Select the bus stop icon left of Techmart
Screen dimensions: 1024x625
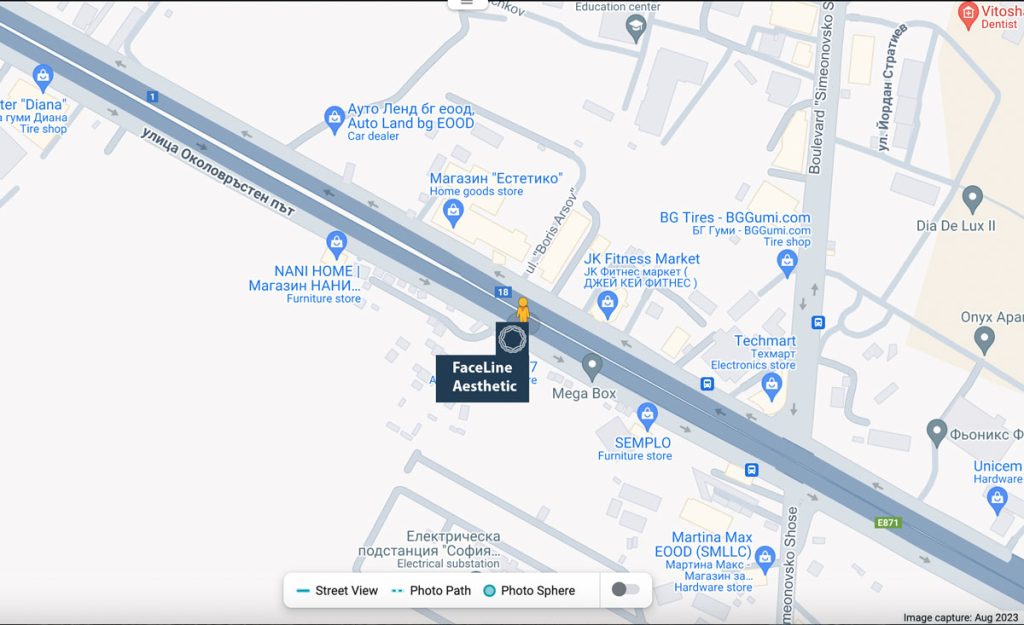pos(707,384)
